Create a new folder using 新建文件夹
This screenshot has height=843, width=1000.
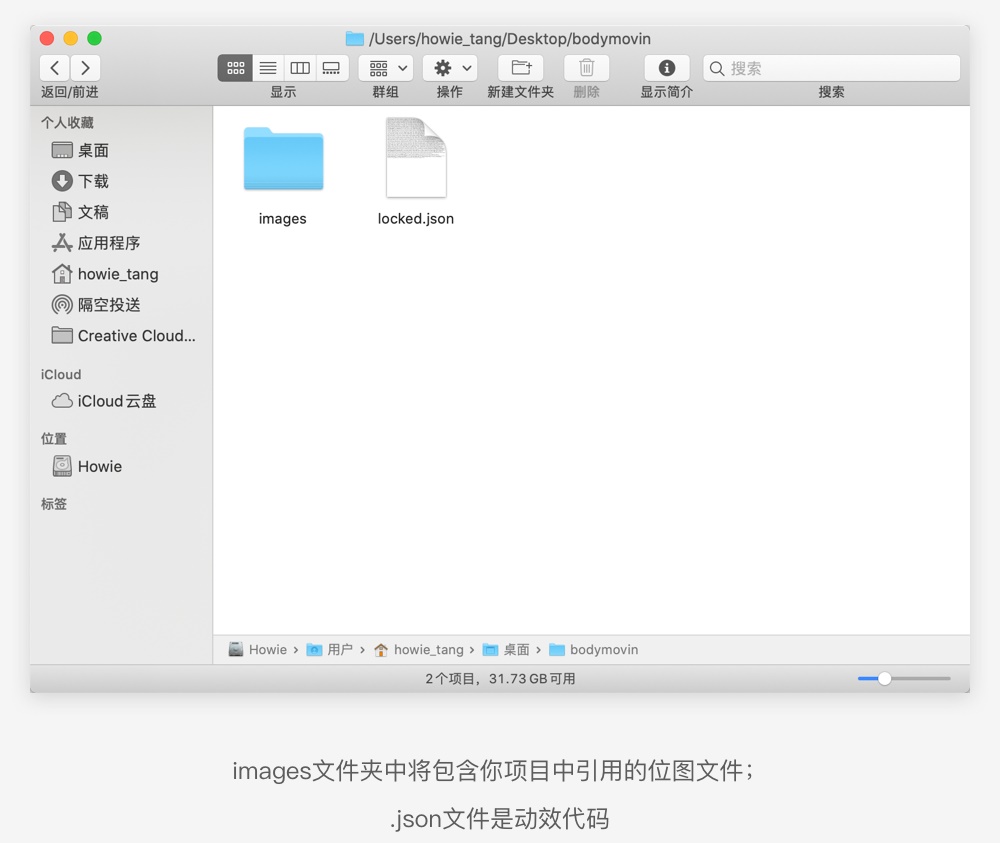click(x=520, y=68)
